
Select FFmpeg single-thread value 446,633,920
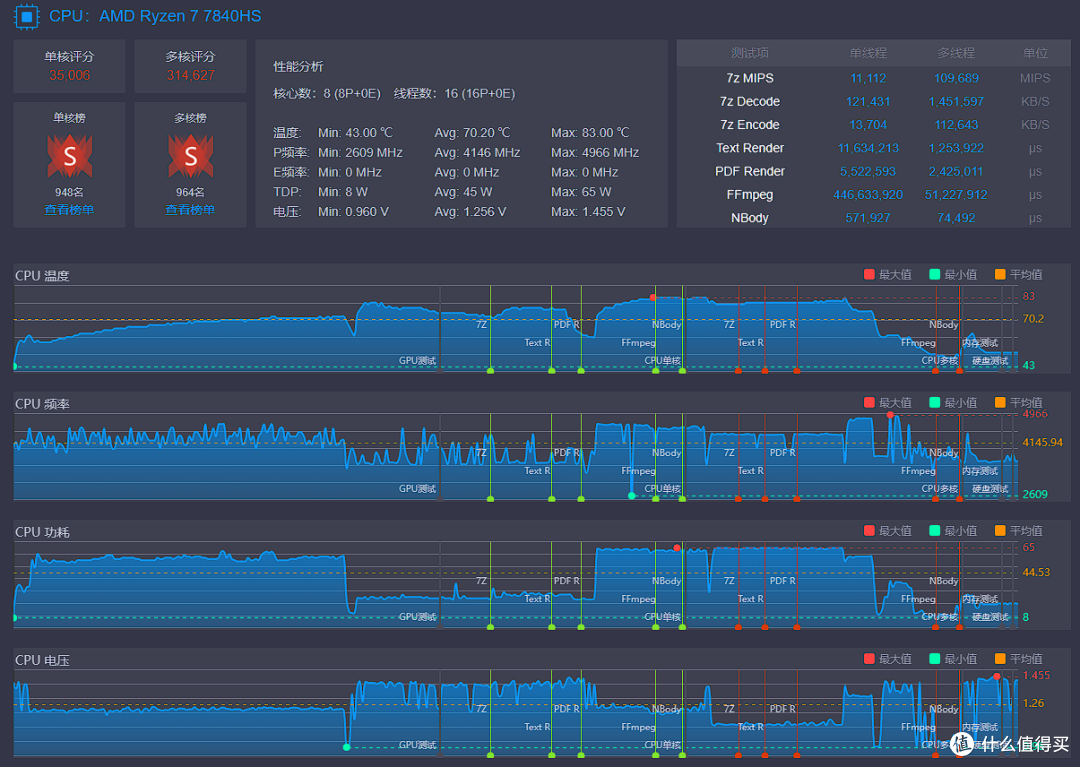tap(868, 195)
